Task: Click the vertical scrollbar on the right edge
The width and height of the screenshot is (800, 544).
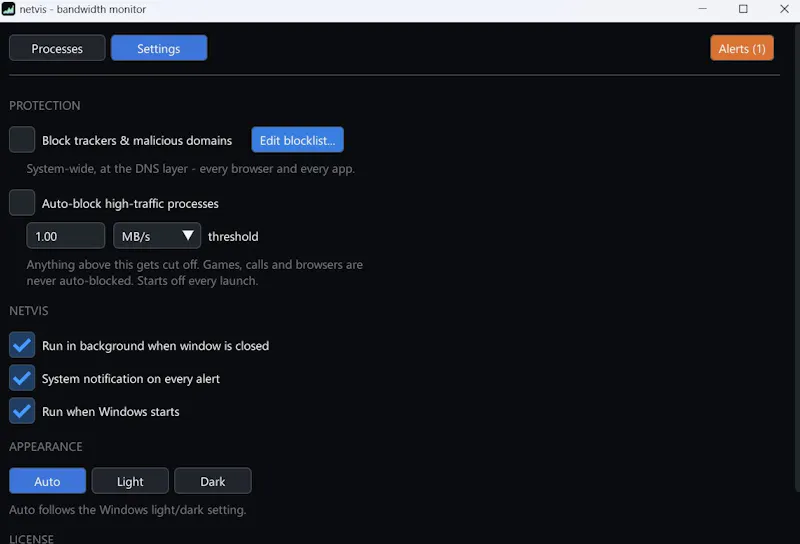Action: pyautogui.click(x=797, y=258)
